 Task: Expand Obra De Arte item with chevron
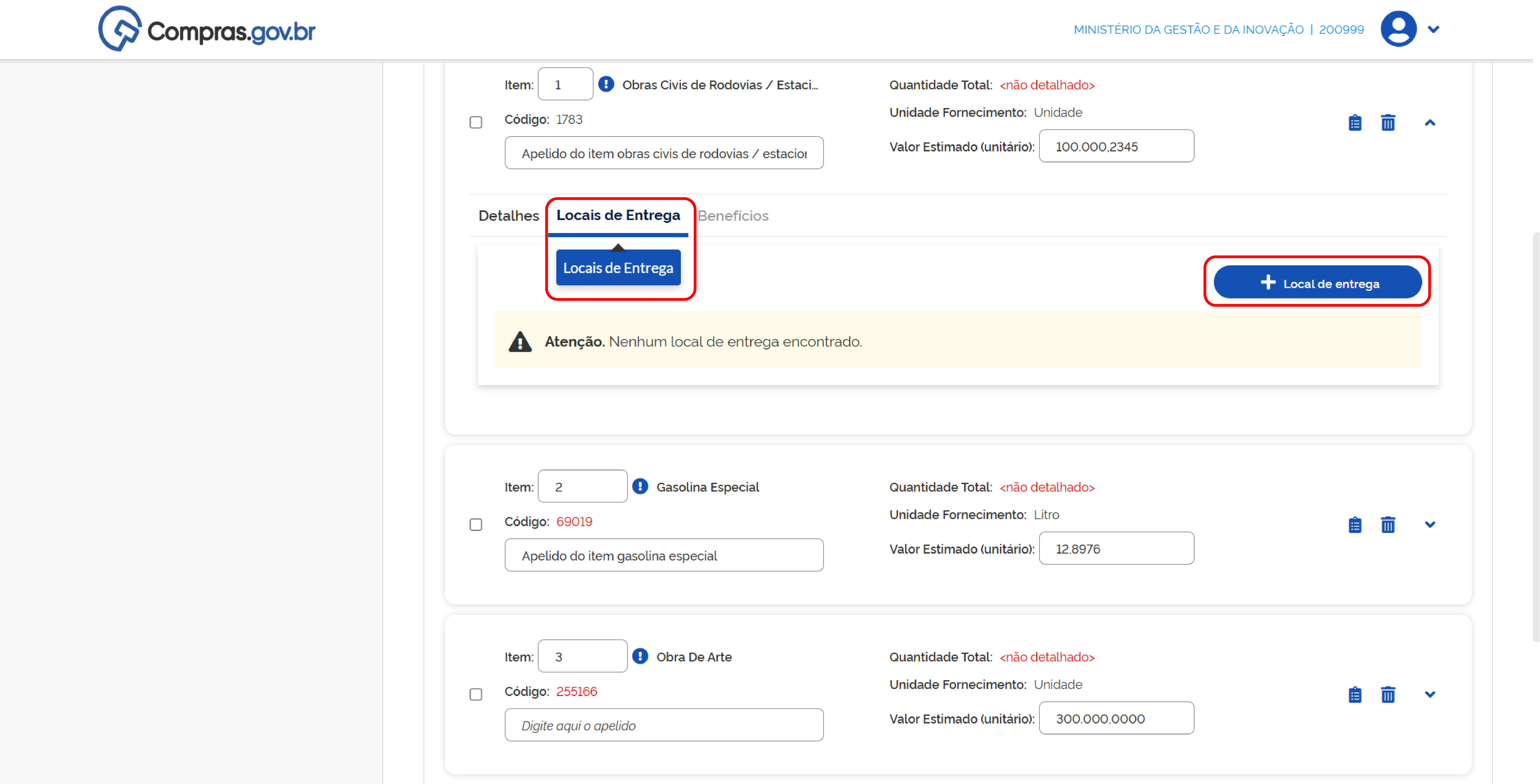click(x=1430, y=694)
